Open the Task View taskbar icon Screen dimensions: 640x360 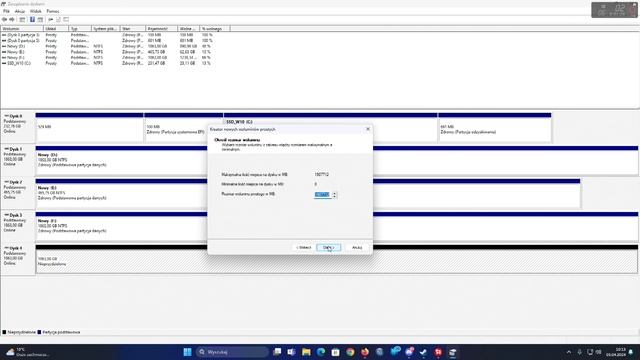pyautogui.click(x=277, y=352)
